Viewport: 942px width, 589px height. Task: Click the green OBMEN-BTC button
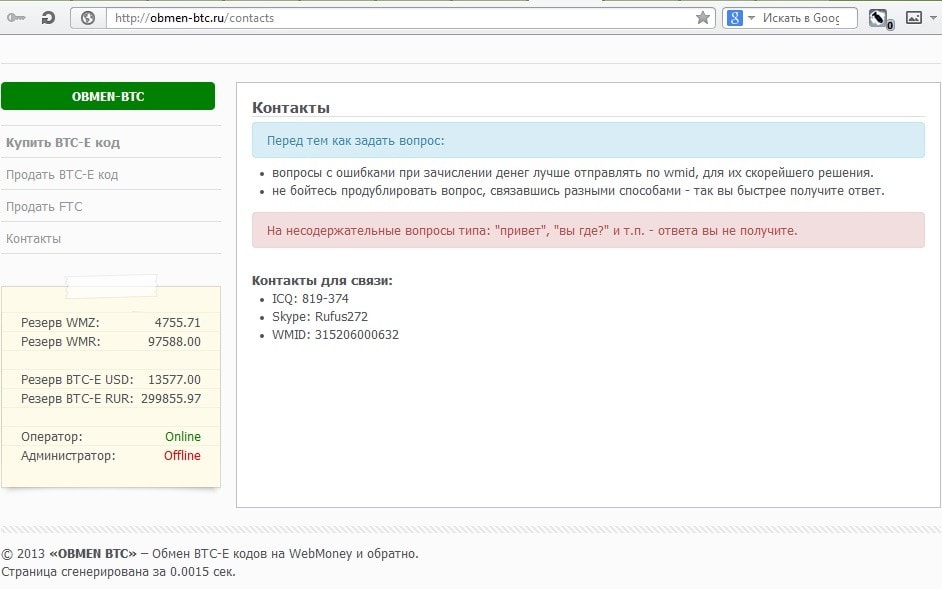tap(108, 96)
